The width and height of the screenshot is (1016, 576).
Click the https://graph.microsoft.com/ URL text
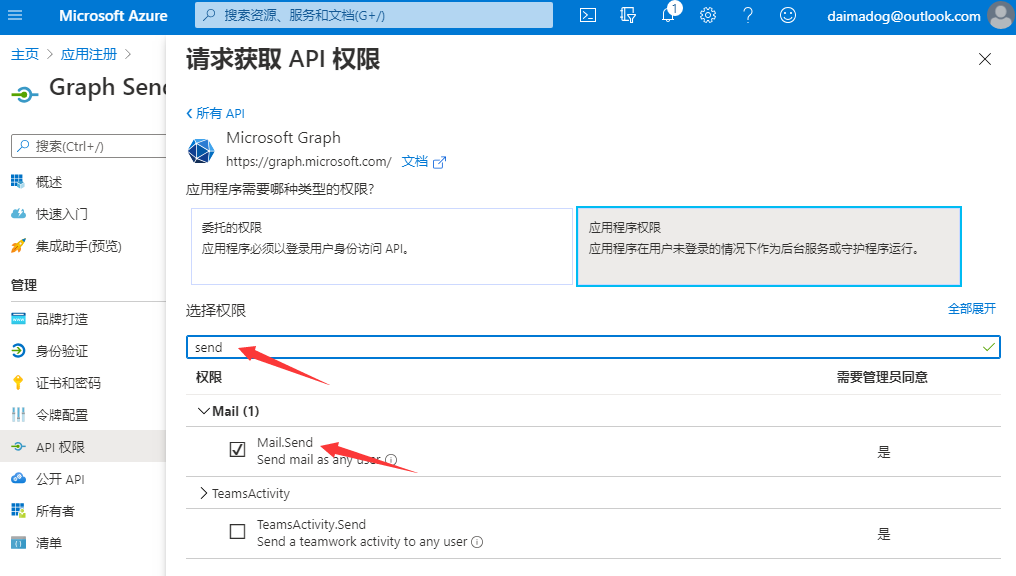coord(308,161)
